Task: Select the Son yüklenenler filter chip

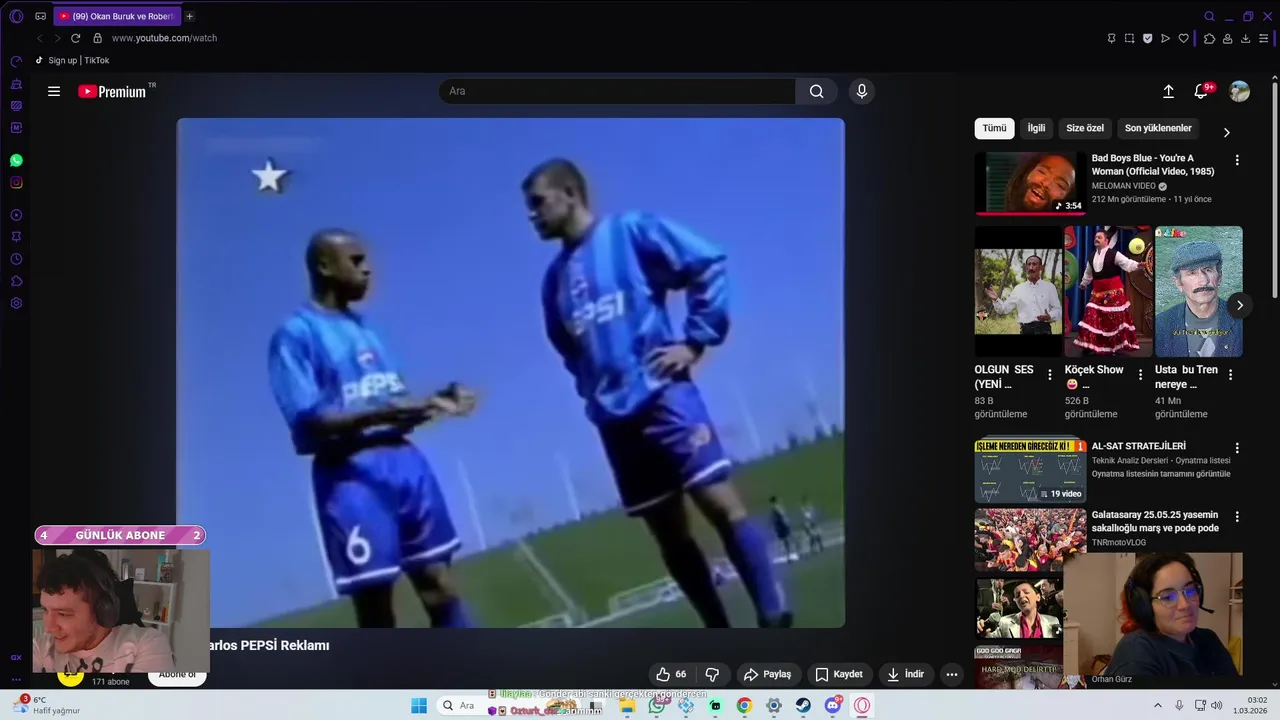Action: click(1158, 128)
